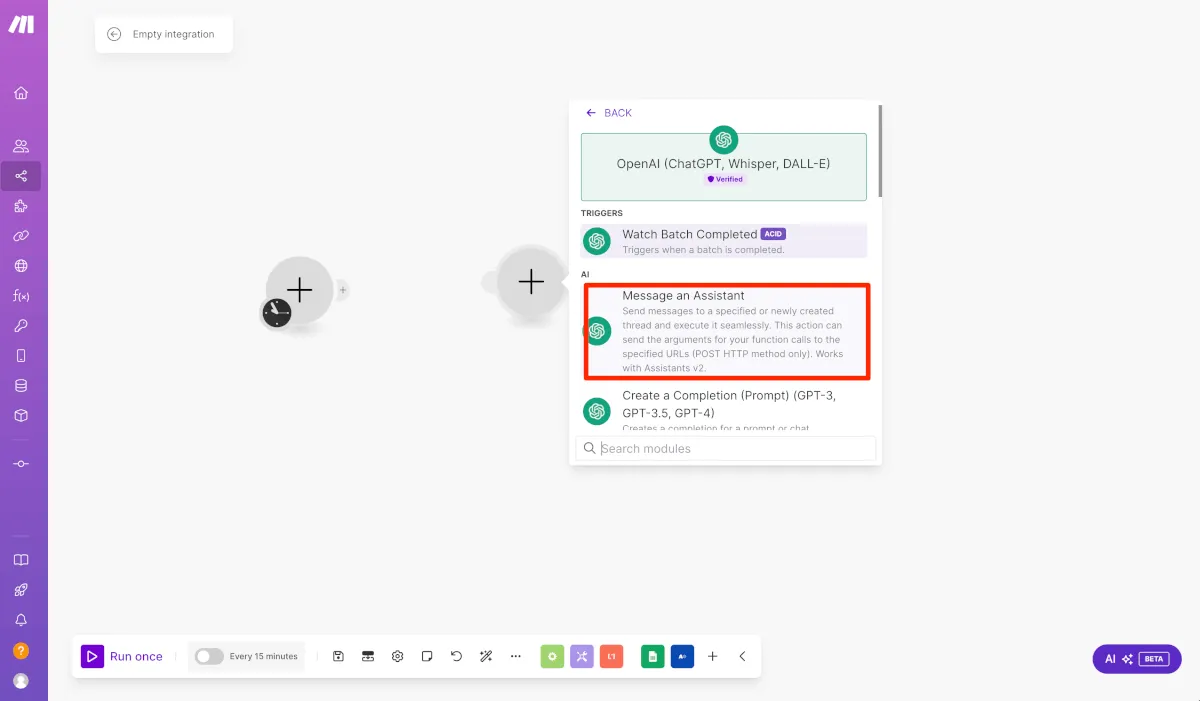Open the Team people icon in sidebar
The height and width of the screenshot is (701, 1200).
pyautogui.click(x=21, y=146)
